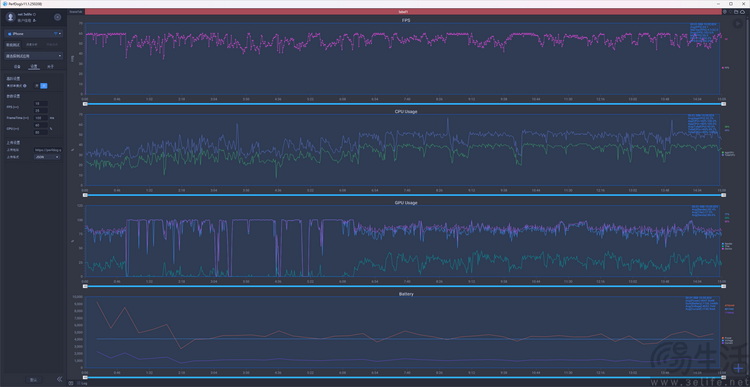The width and height of the screenshot is (750, 387).
Task: Click the heart favorite icon in top toolbar
Action: pos(730,12)
